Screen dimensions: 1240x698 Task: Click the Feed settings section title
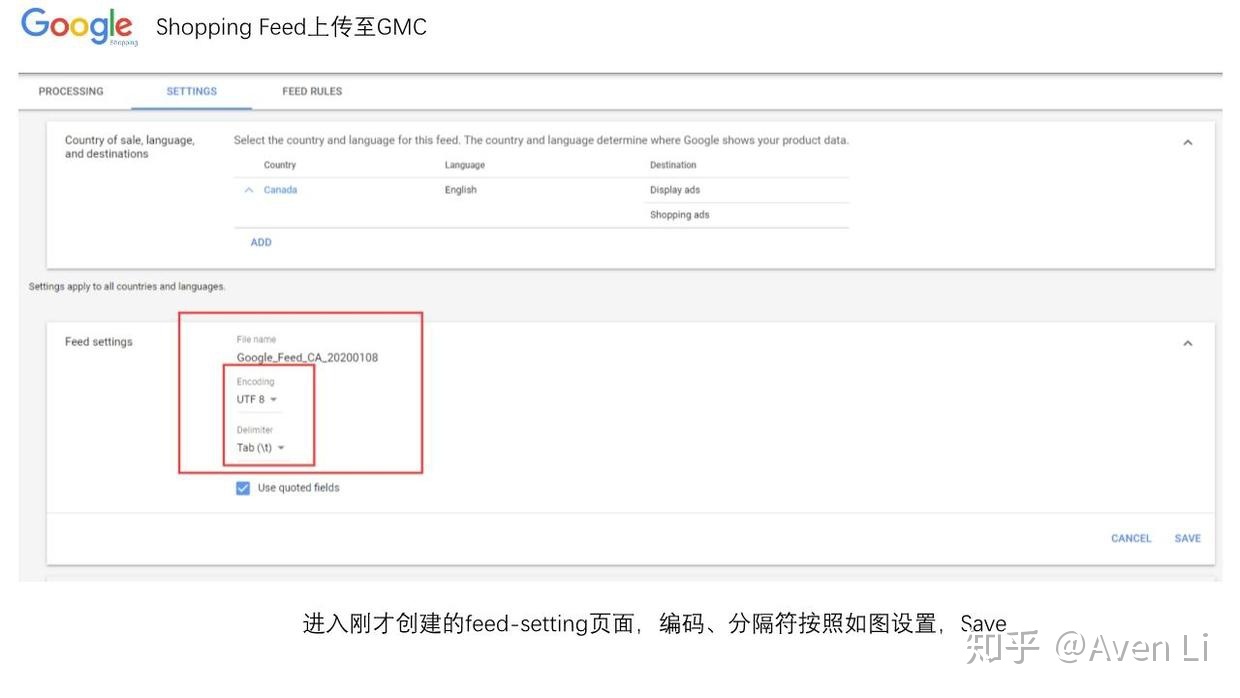98,342
